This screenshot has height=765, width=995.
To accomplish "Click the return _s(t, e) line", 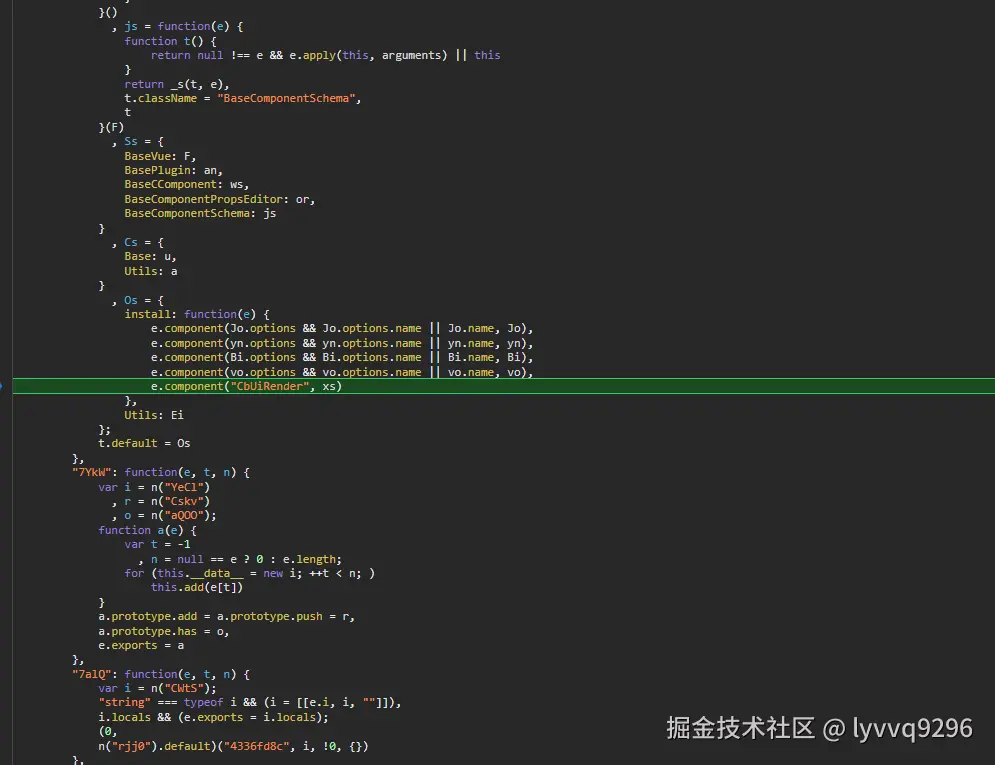I will [176, 84].
